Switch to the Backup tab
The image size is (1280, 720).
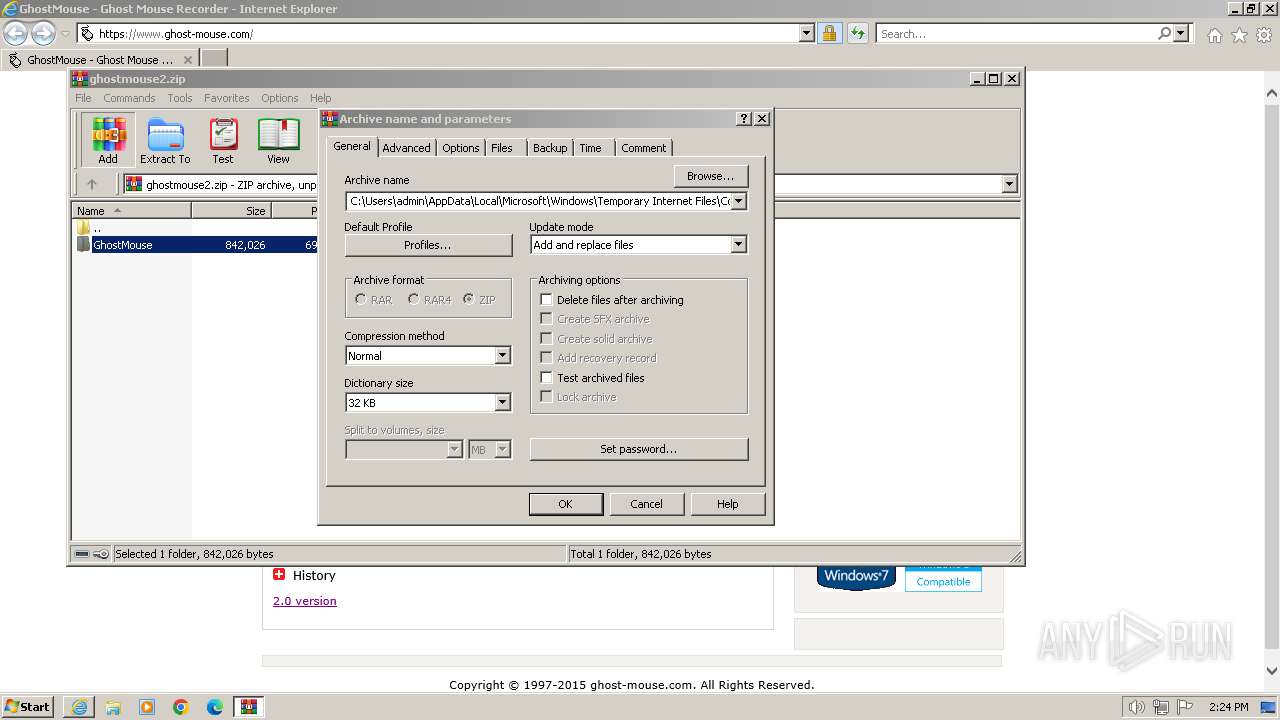coord(550,148)
